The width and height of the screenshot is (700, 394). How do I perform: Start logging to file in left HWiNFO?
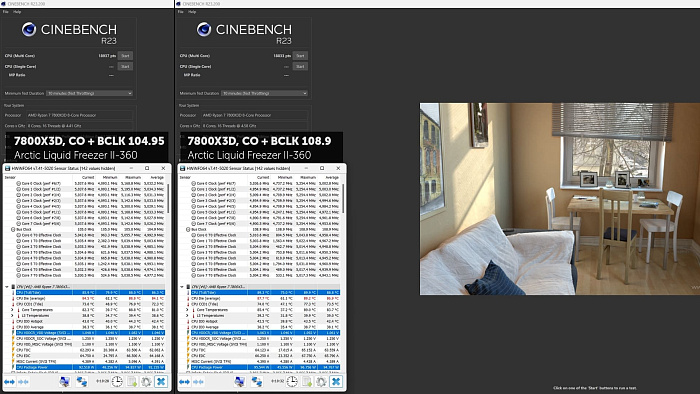tap(132, 382)
